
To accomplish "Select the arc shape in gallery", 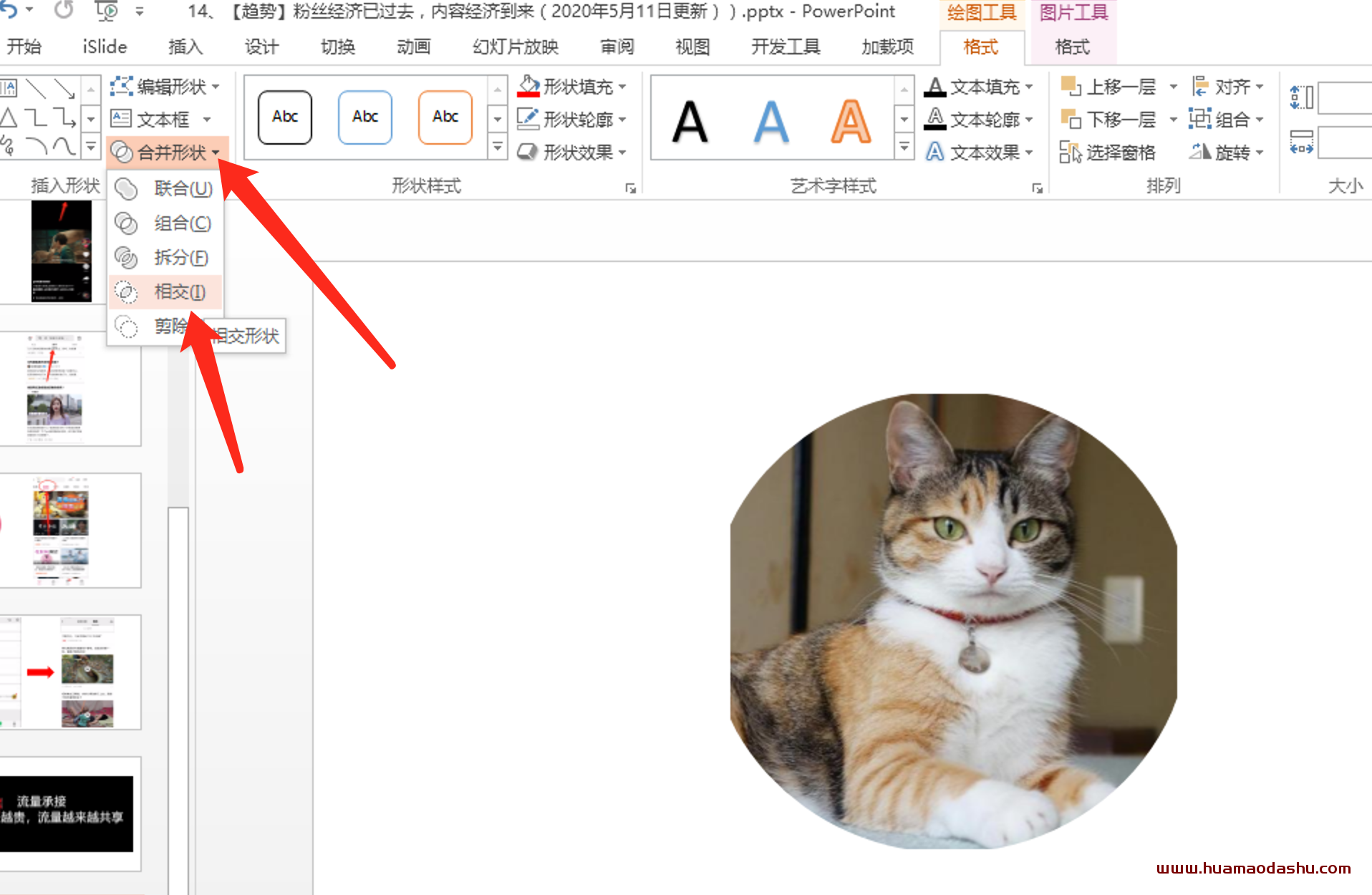I will [36, 147].
